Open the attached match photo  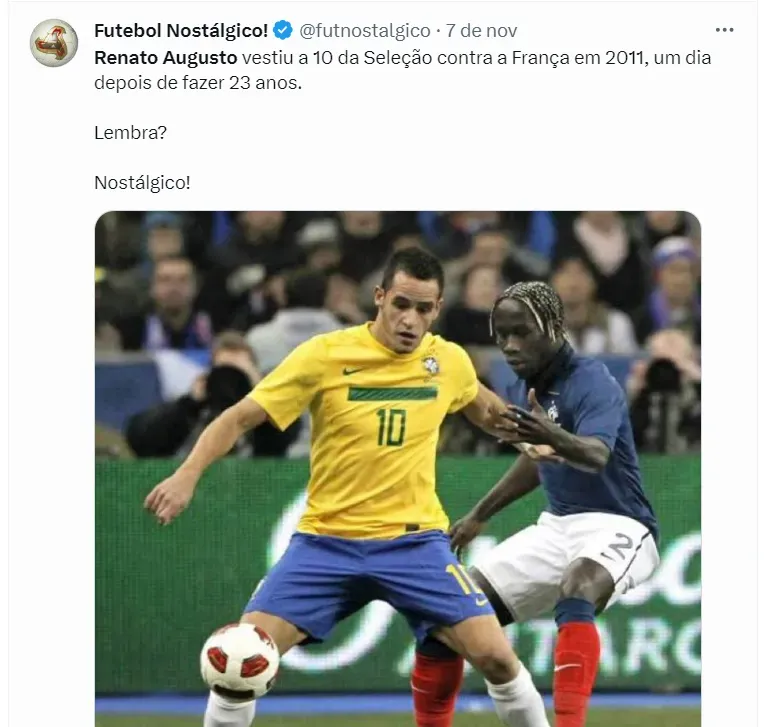tap(398, 469)
